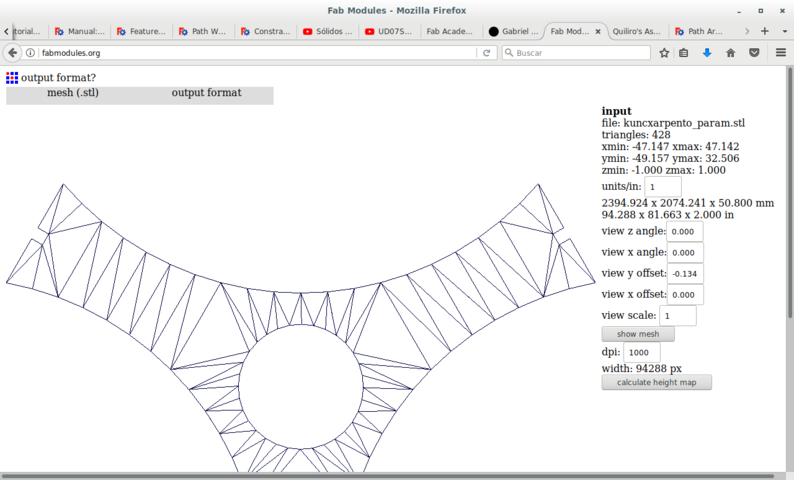The width and height of the screenshot is (794, 480).
Task: Click the vertical page scrollbar
Action: tap(789, 192)
